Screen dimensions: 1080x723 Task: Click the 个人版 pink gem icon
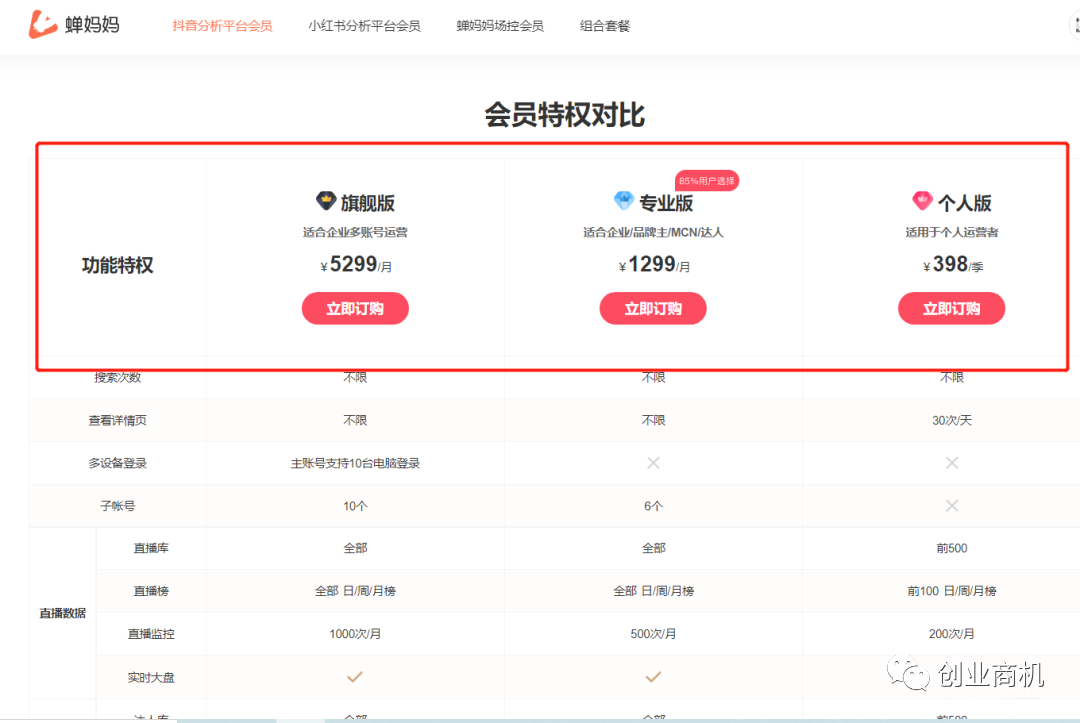922,201
